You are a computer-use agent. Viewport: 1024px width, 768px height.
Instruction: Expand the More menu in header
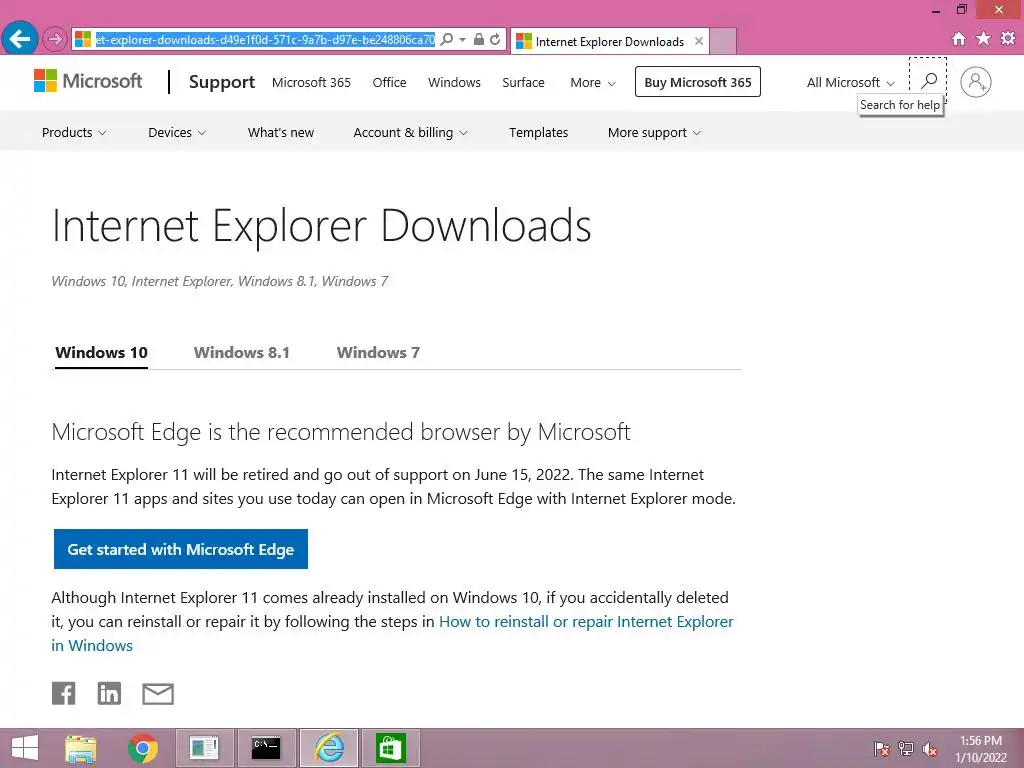click(x=592, y=83)
